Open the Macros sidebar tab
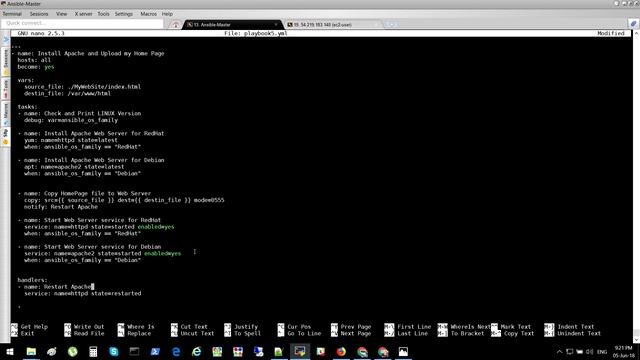This screenshot has height=360, width=640. [6, 113]
